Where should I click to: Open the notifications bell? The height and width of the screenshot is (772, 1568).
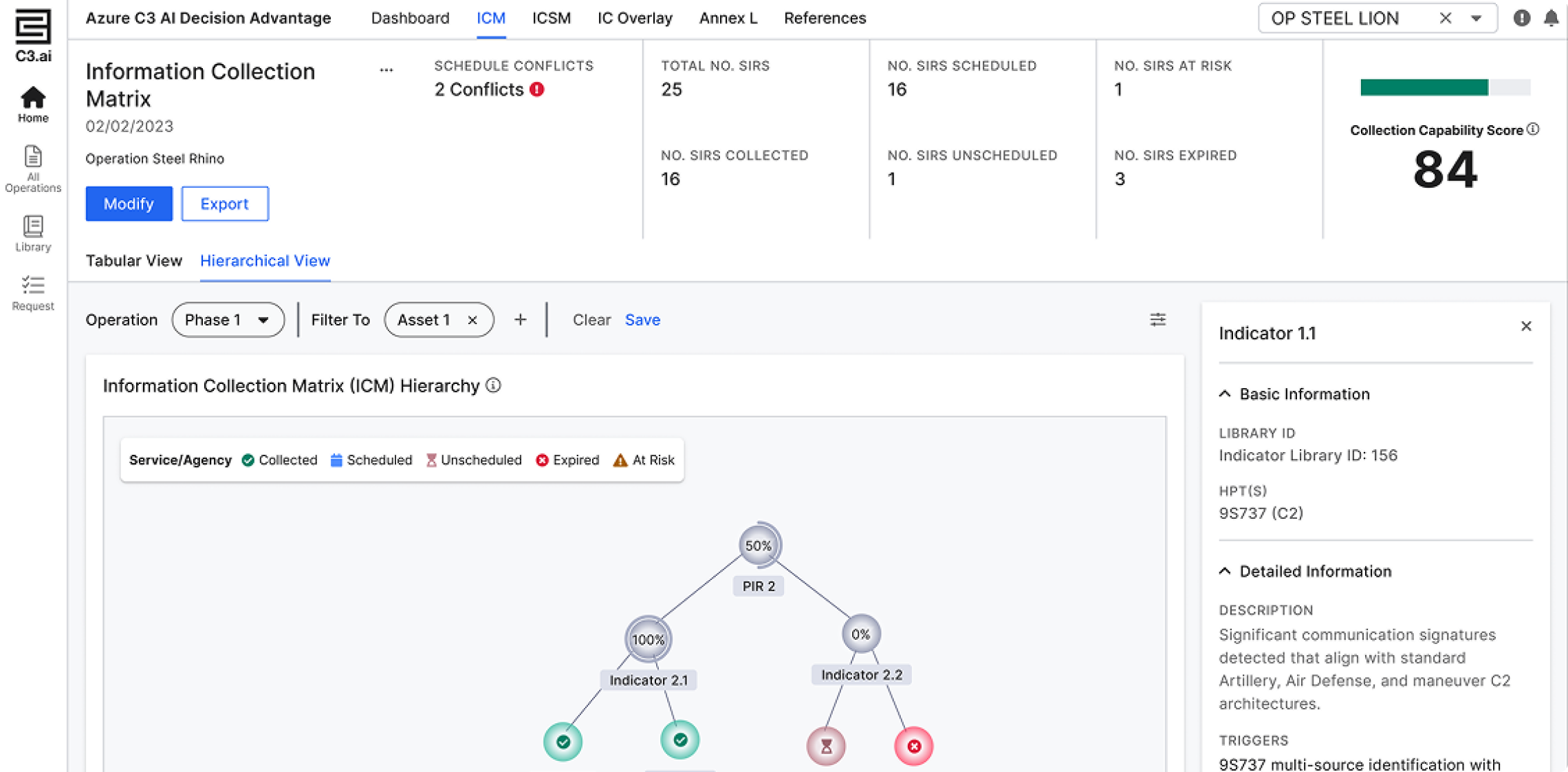tap(1551, 18)
